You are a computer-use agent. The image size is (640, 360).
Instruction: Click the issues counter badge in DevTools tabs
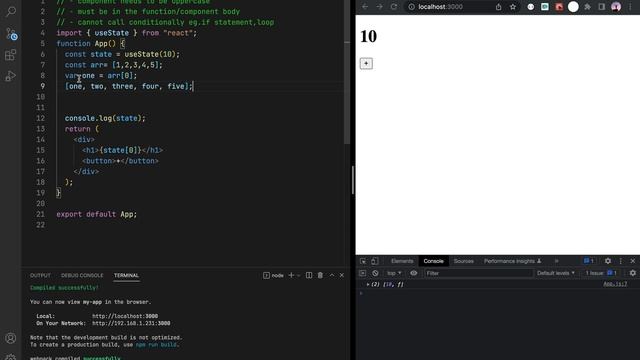coord(589,261)
